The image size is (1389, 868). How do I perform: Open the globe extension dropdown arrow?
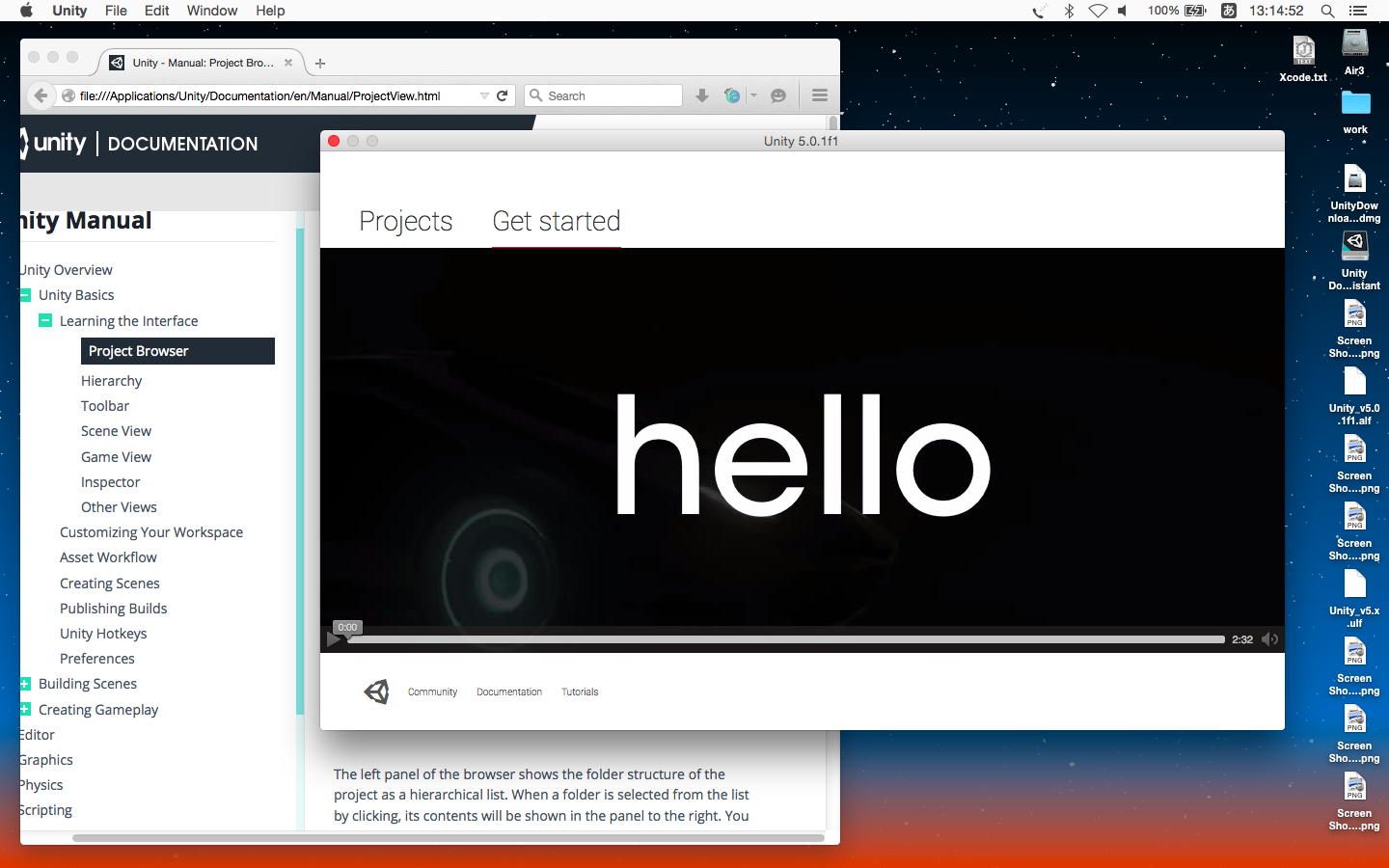pyautogui.click(x=753, y=95)
